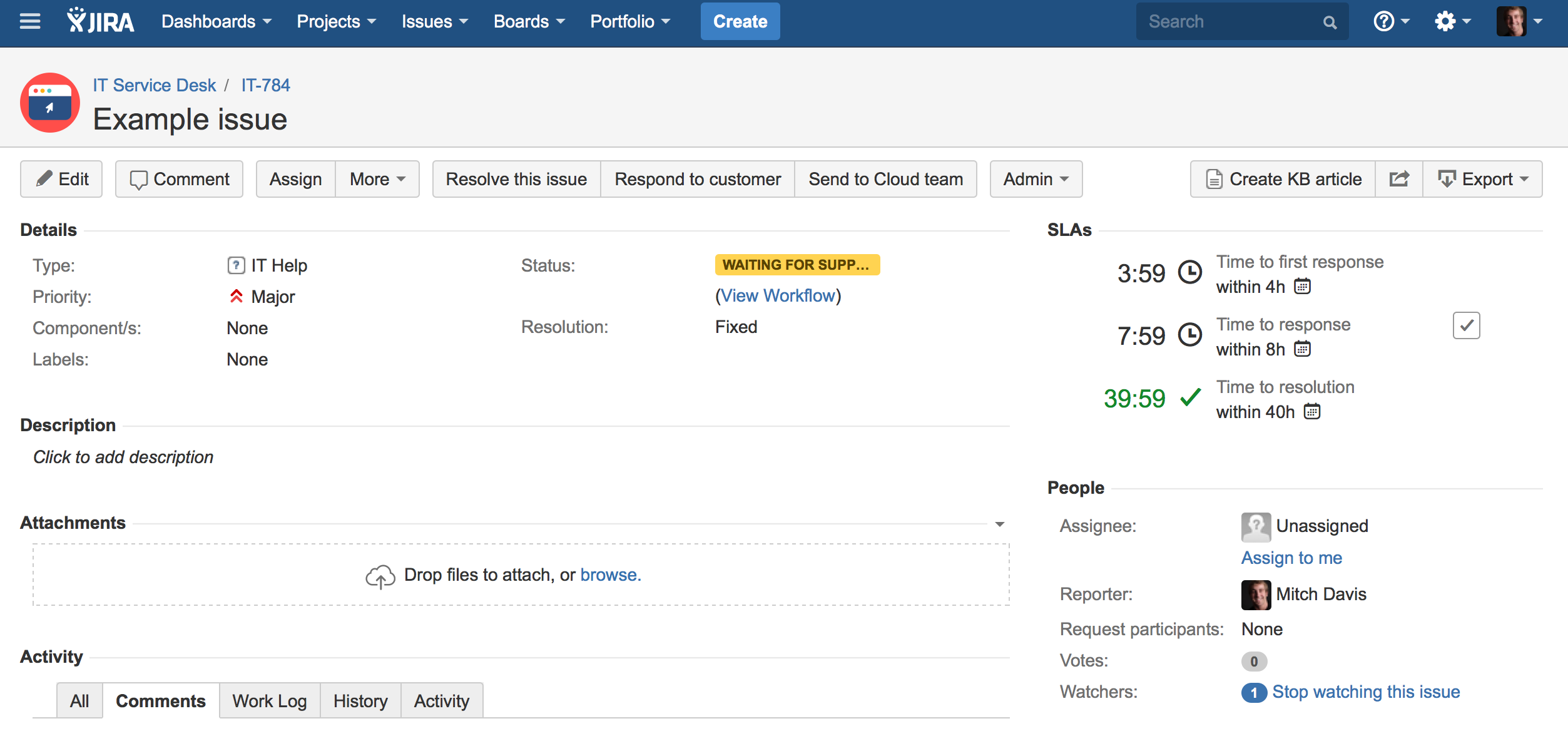Open the IT-784 issue key link
The width and height of the screenshot is (1568, 736).
tap(266, 85)
